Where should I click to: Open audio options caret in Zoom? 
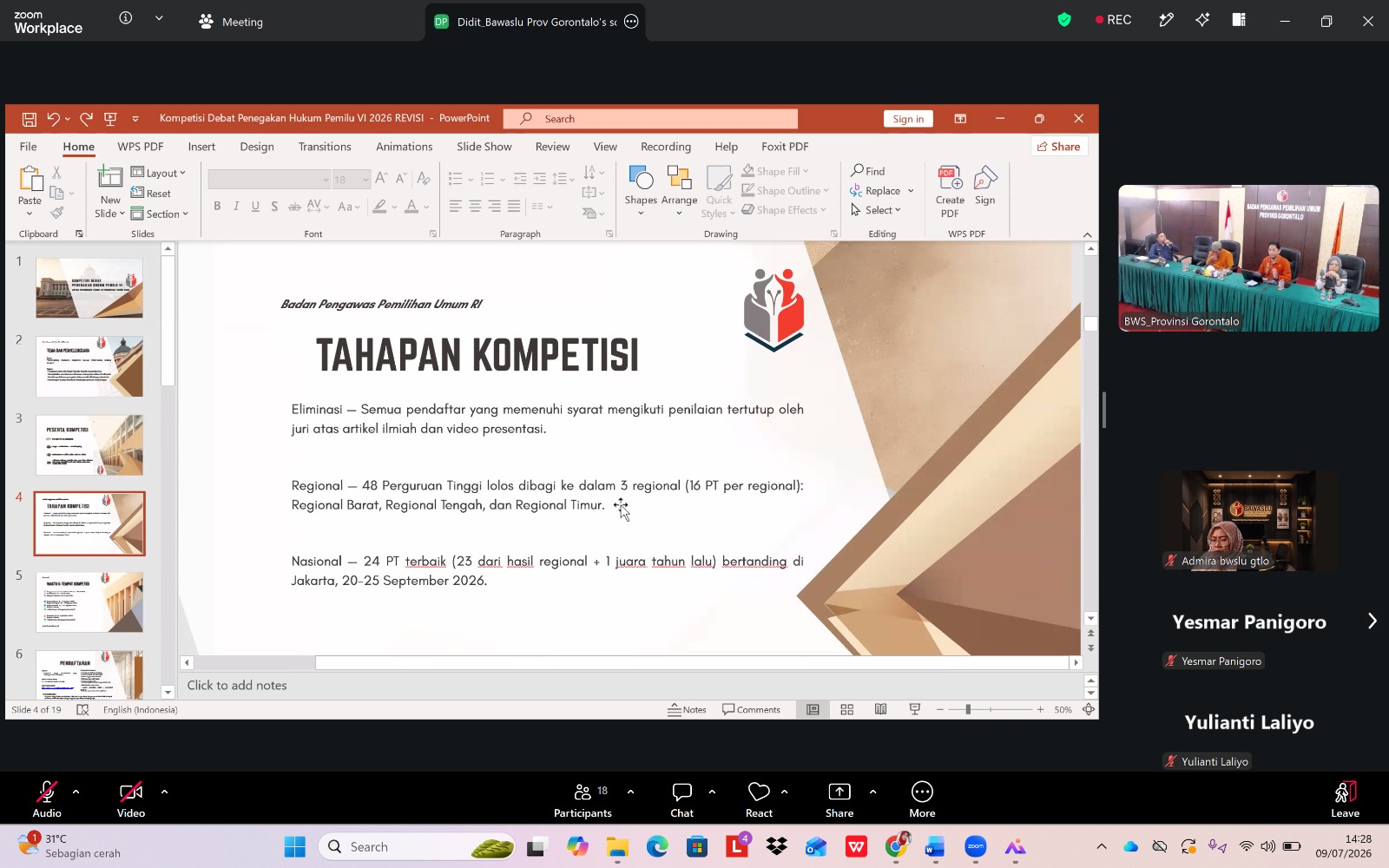click(x=76, y=792)
